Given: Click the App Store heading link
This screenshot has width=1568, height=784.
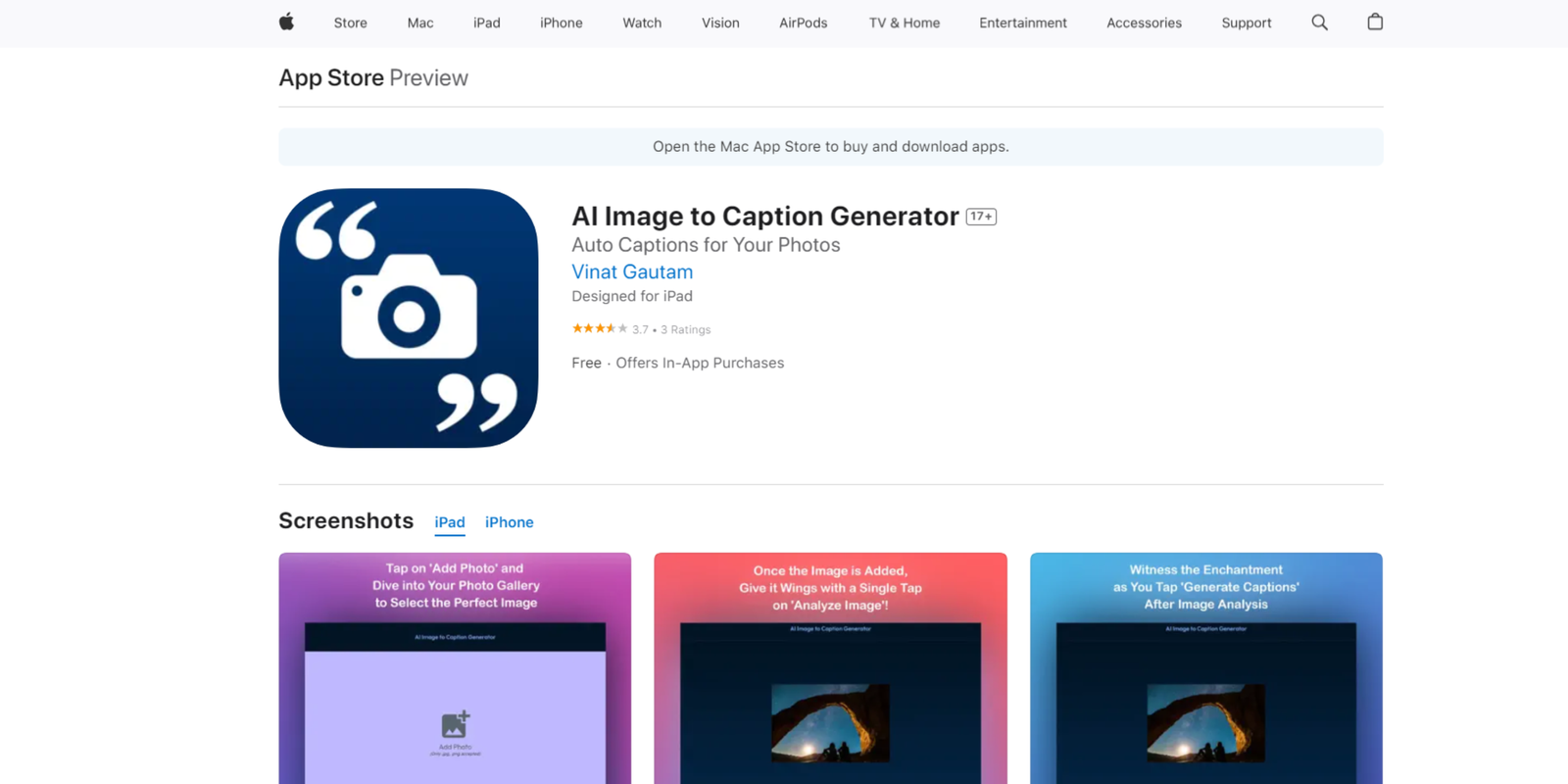Looking at the screenshot, I should (331, 77).
